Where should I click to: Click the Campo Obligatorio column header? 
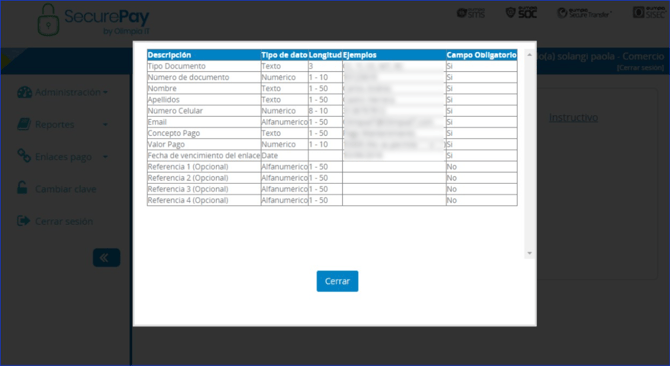click(482, 55)
